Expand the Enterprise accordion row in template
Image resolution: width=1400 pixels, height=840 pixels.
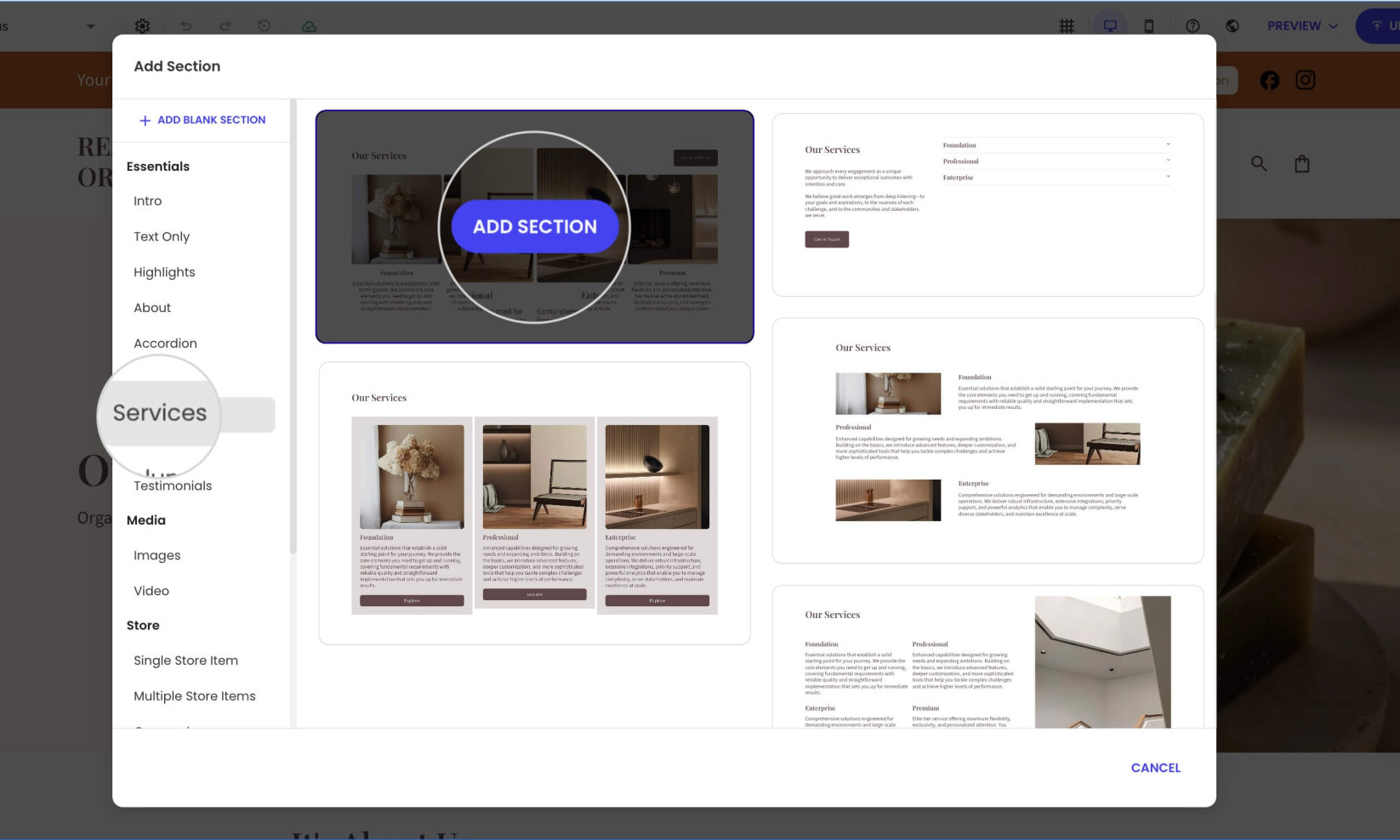click(1056, 178)
